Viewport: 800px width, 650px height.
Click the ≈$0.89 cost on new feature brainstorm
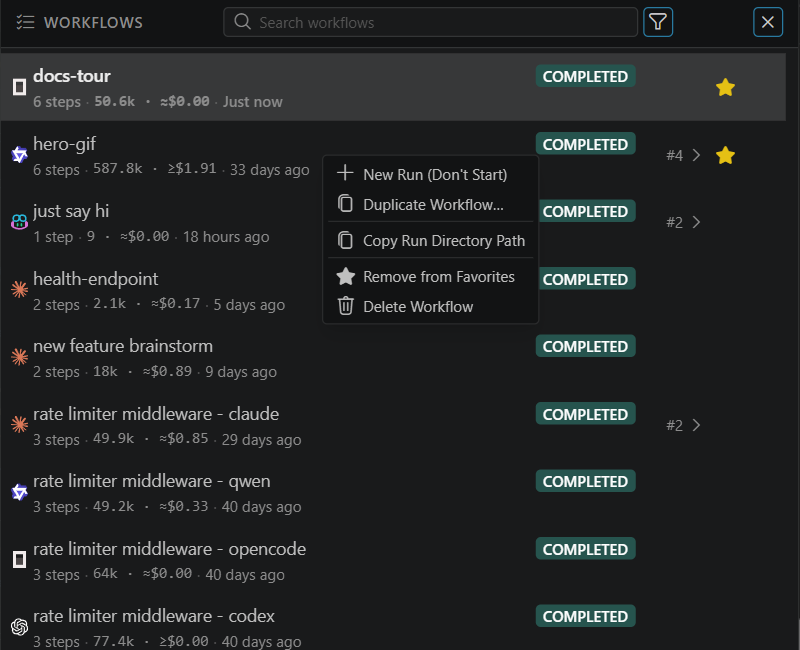167,371
